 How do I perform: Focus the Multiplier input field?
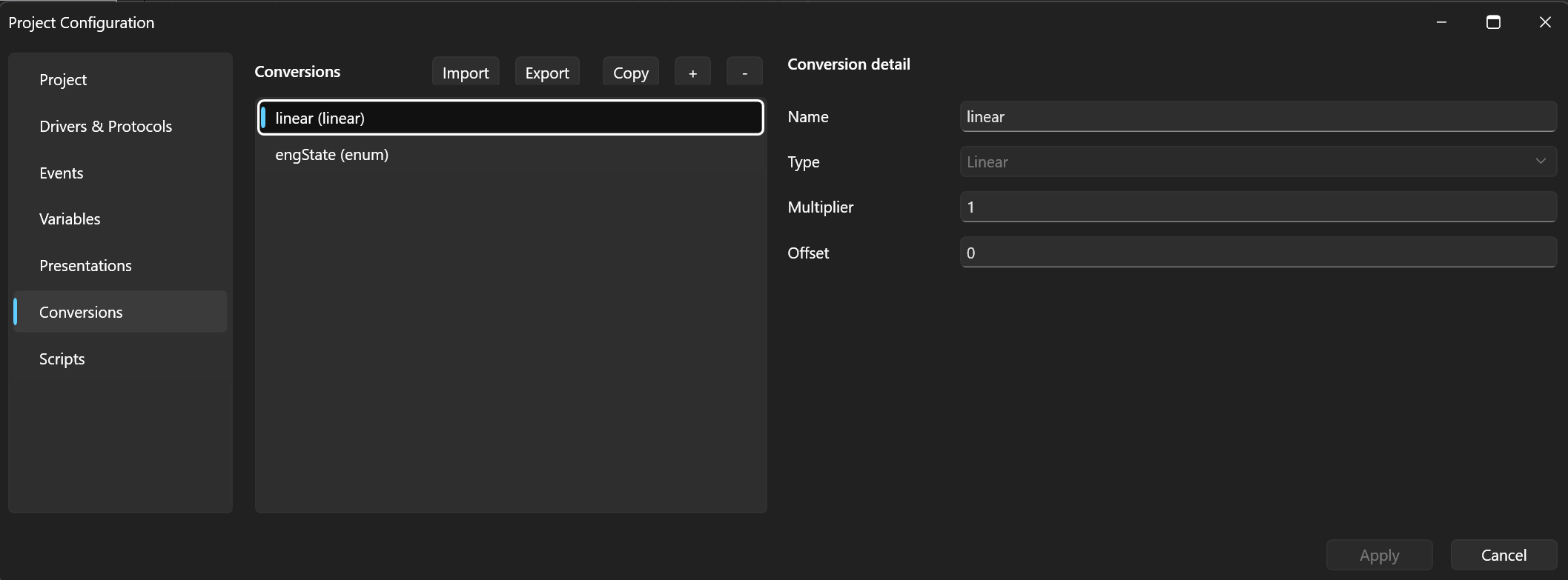1258,207
